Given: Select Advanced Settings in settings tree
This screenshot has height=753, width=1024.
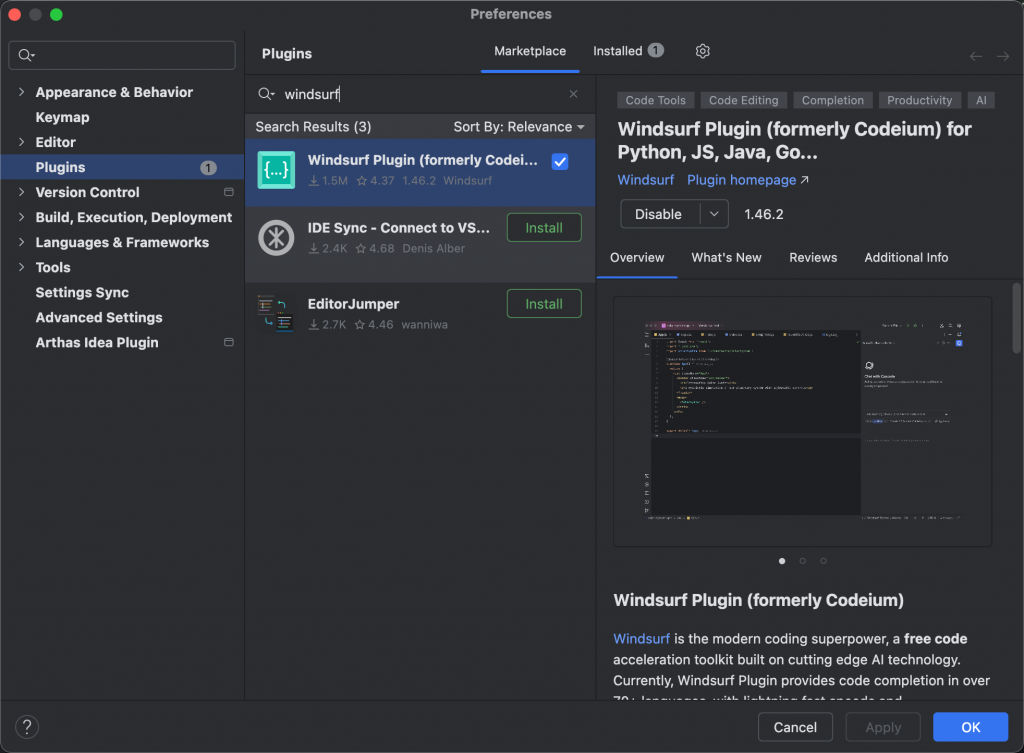Looking at the screenshot, I should (99, 317).
